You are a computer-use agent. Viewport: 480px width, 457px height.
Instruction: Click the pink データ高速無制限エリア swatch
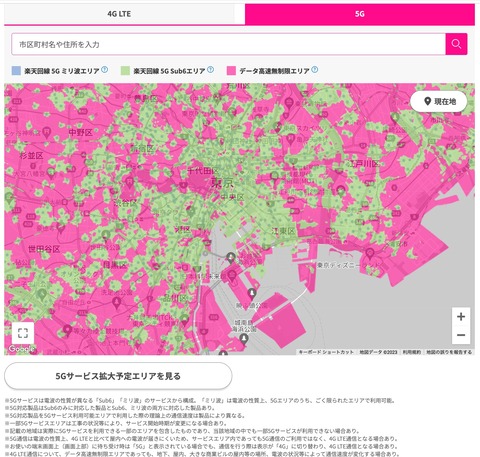(x=231, y=71)
